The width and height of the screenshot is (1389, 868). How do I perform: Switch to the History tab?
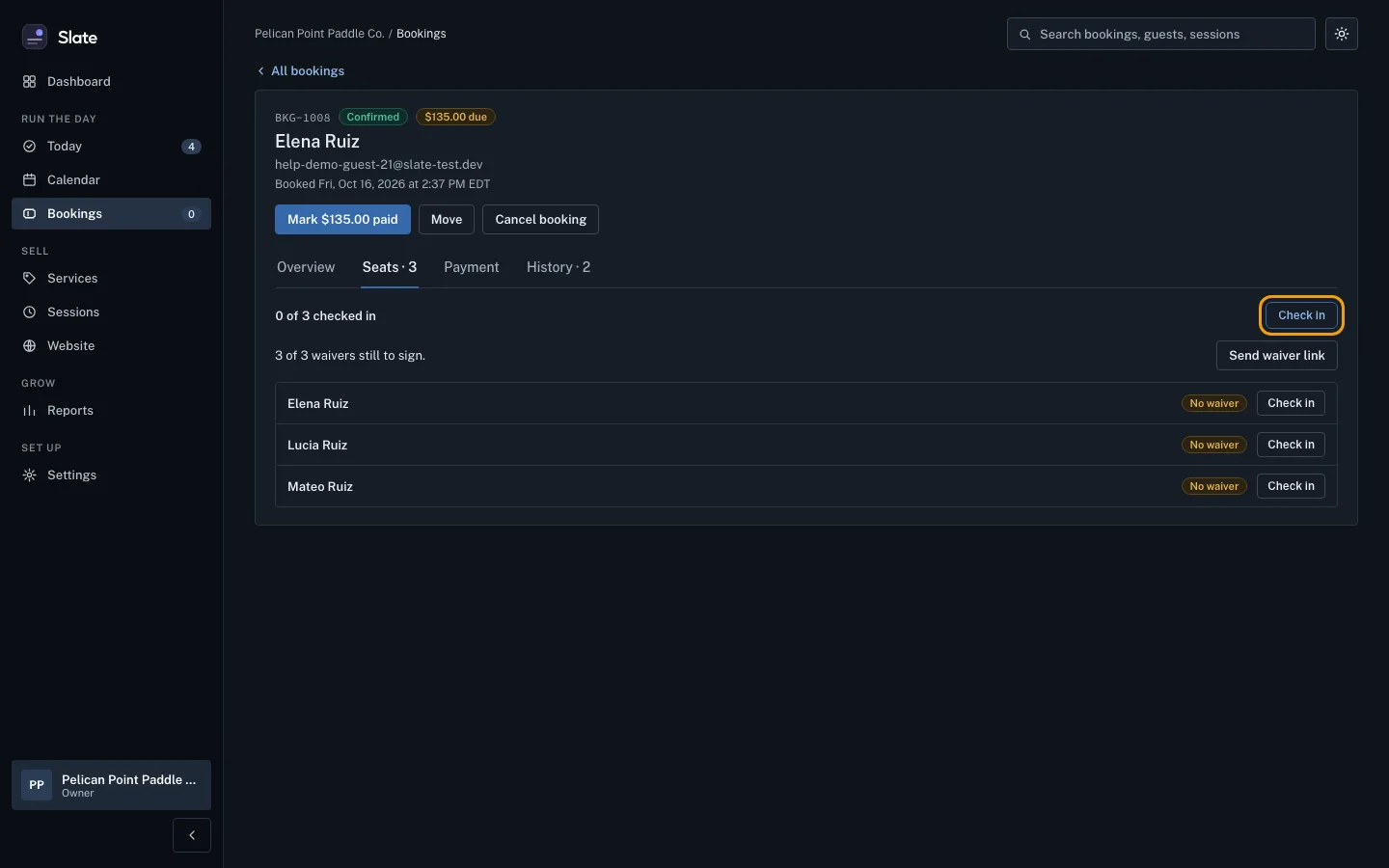558,267
